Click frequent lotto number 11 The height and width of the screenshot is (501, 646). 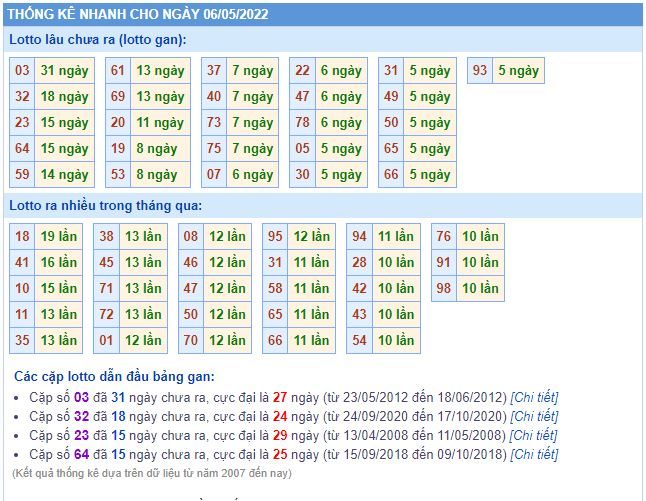click(22, 314)
